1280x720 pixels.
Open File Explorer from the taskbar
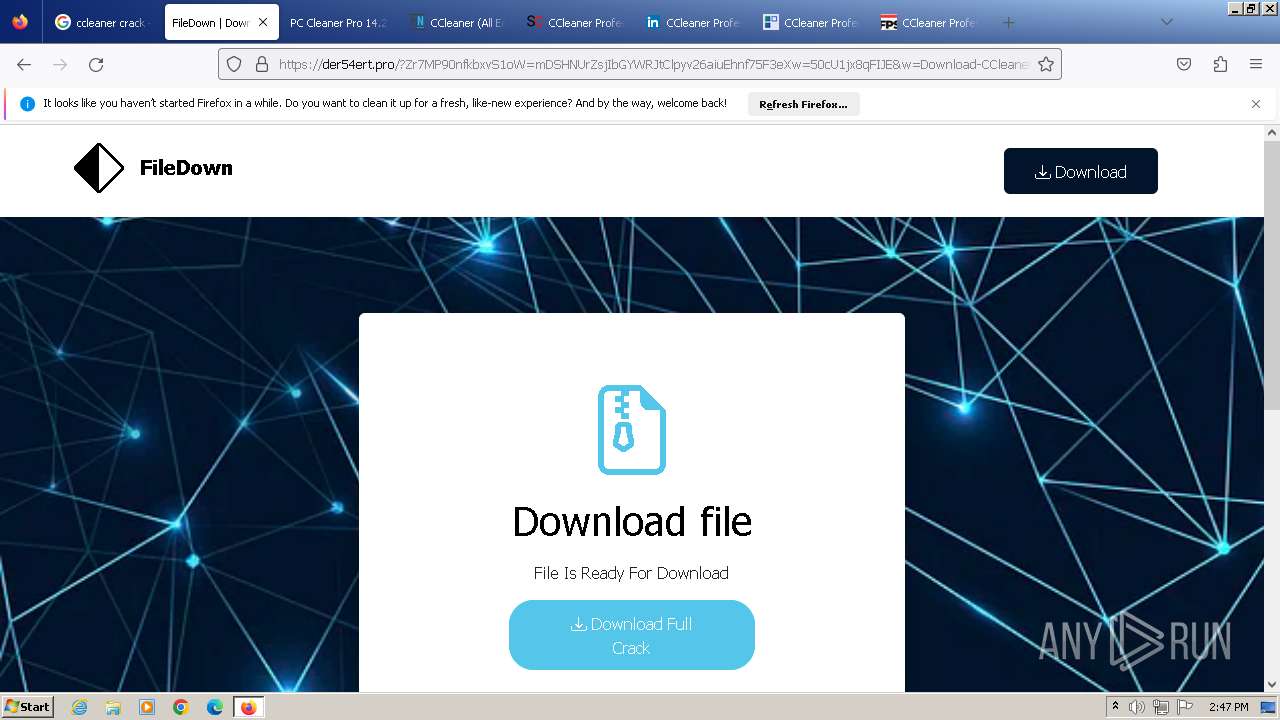[113, 707]
